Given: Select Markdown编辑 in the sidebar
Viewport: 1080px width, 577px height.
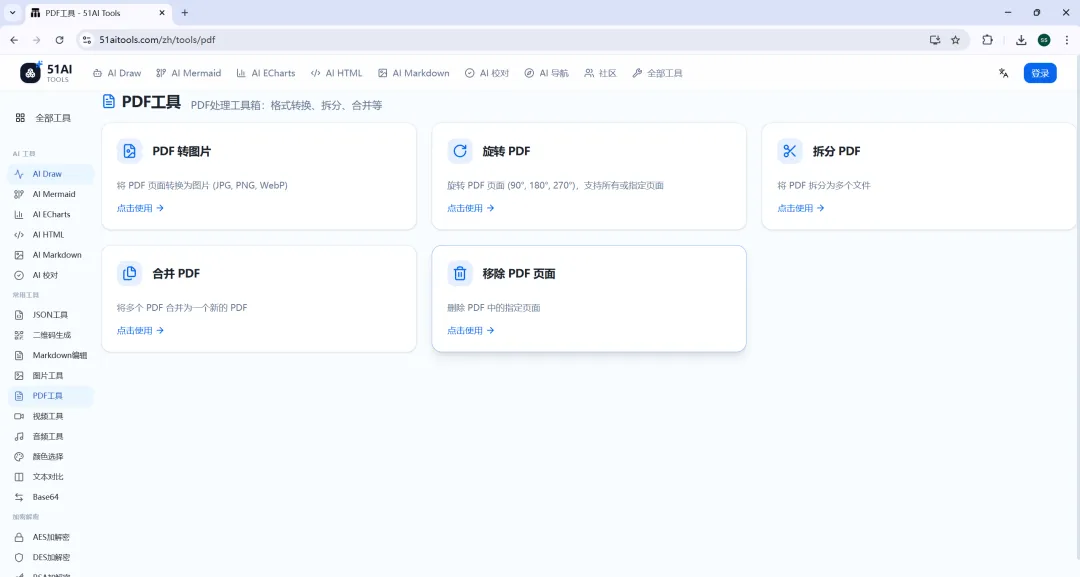Looking at the screenshot, I should tap(51, 355).
